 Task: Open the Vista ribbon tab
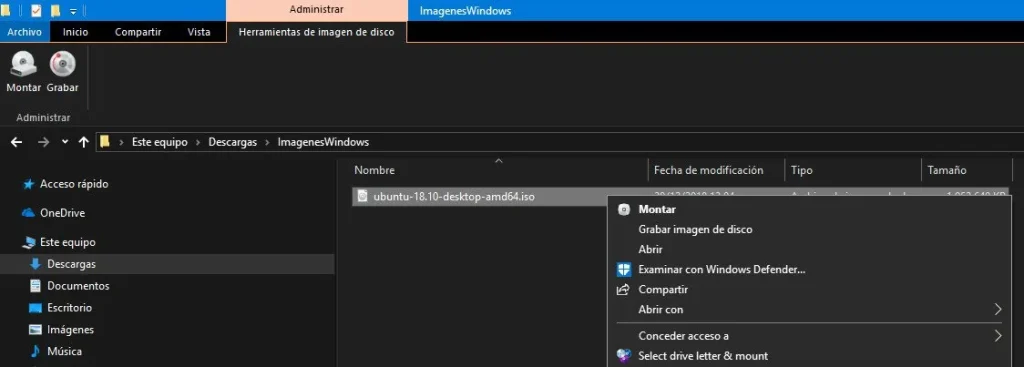pyautogui.click(x=199, y=31)
